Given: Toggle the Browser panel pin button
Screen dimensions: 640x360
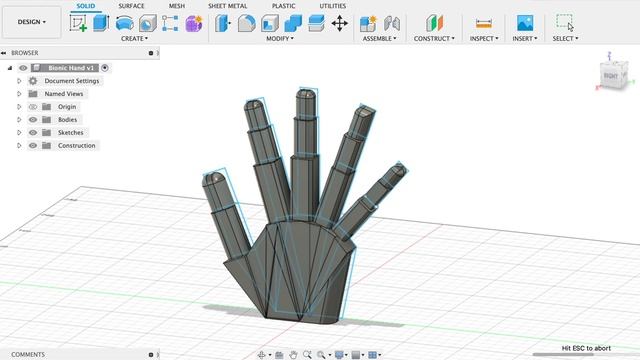Looking at the screenshot, I should tap(151, 53).
